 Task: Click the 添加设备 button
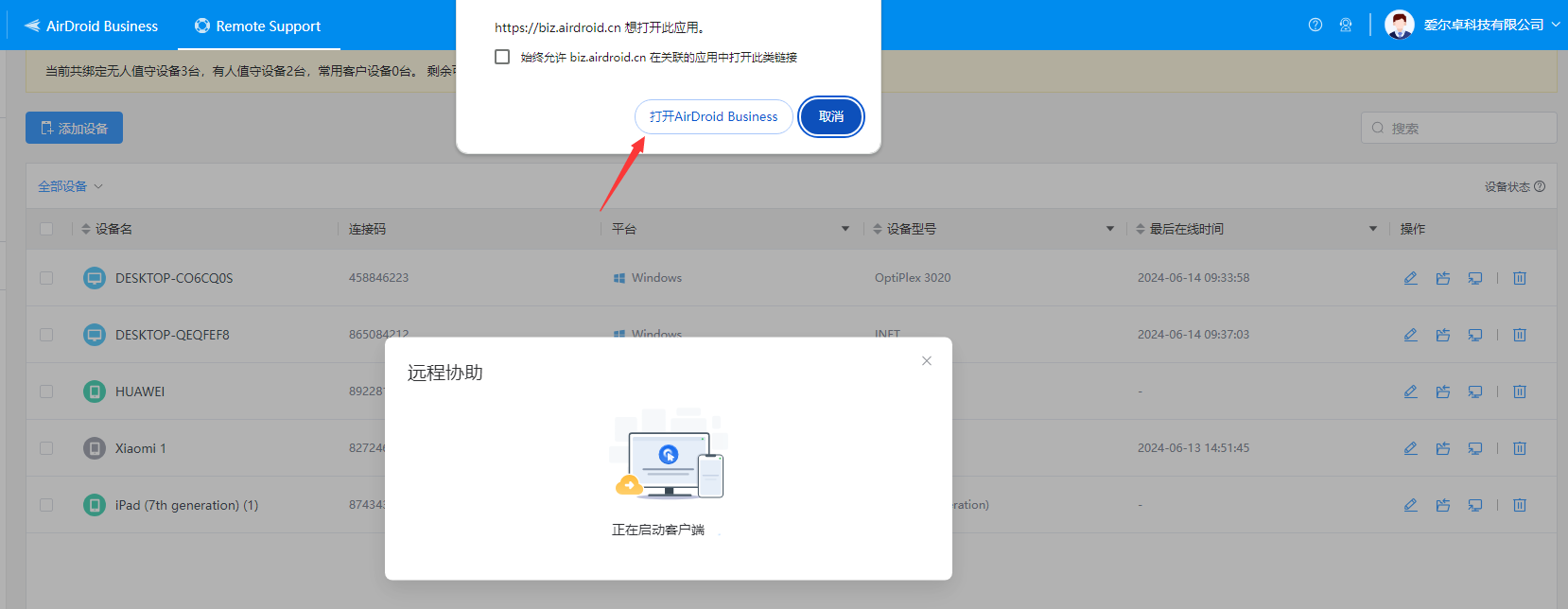point(74,128)
